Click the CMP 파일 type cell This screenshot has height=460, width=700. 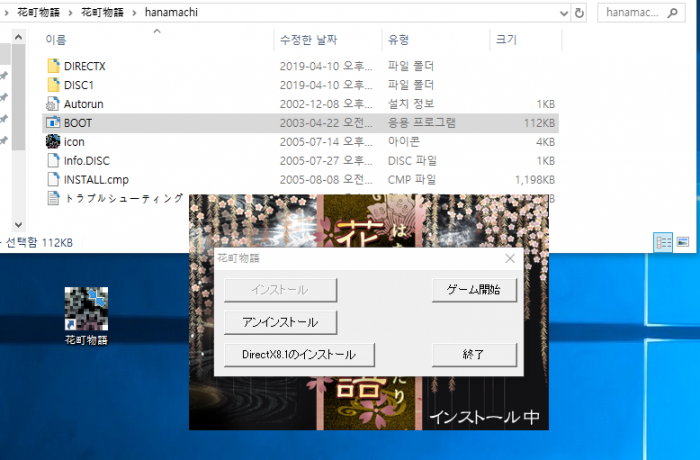(412, 180)
